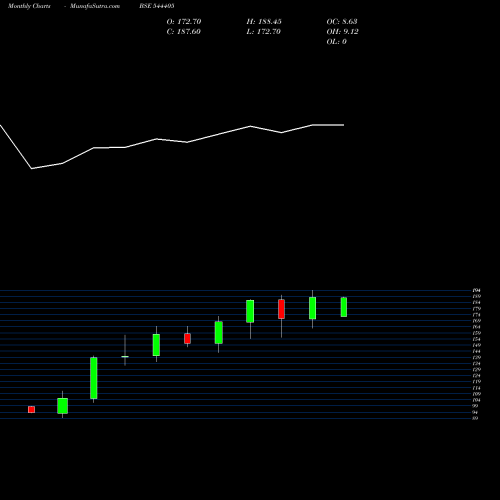This screenshot has width=500, height=500.
Task: Select the high value 'H: 188.45'
Action: click(x=264, y=21)
